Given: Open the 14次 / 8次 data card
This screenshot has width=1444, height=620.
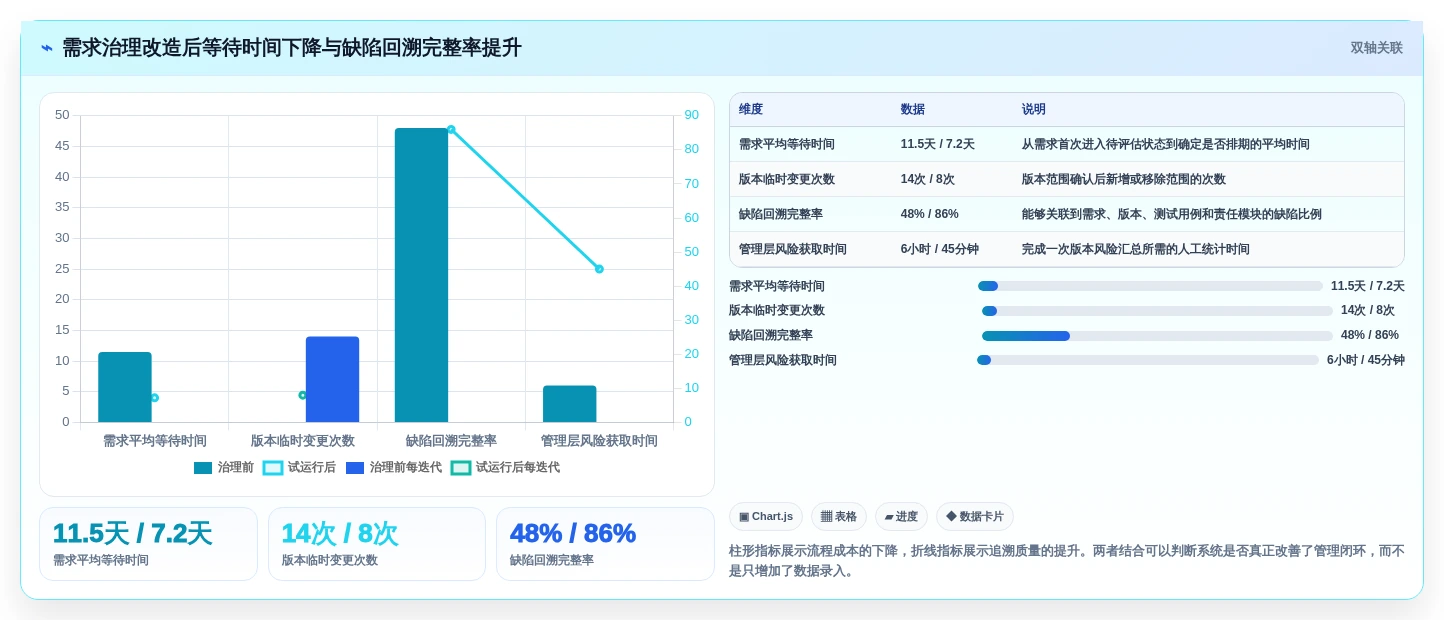Looking at the screenshot, I should pos(377,544).
